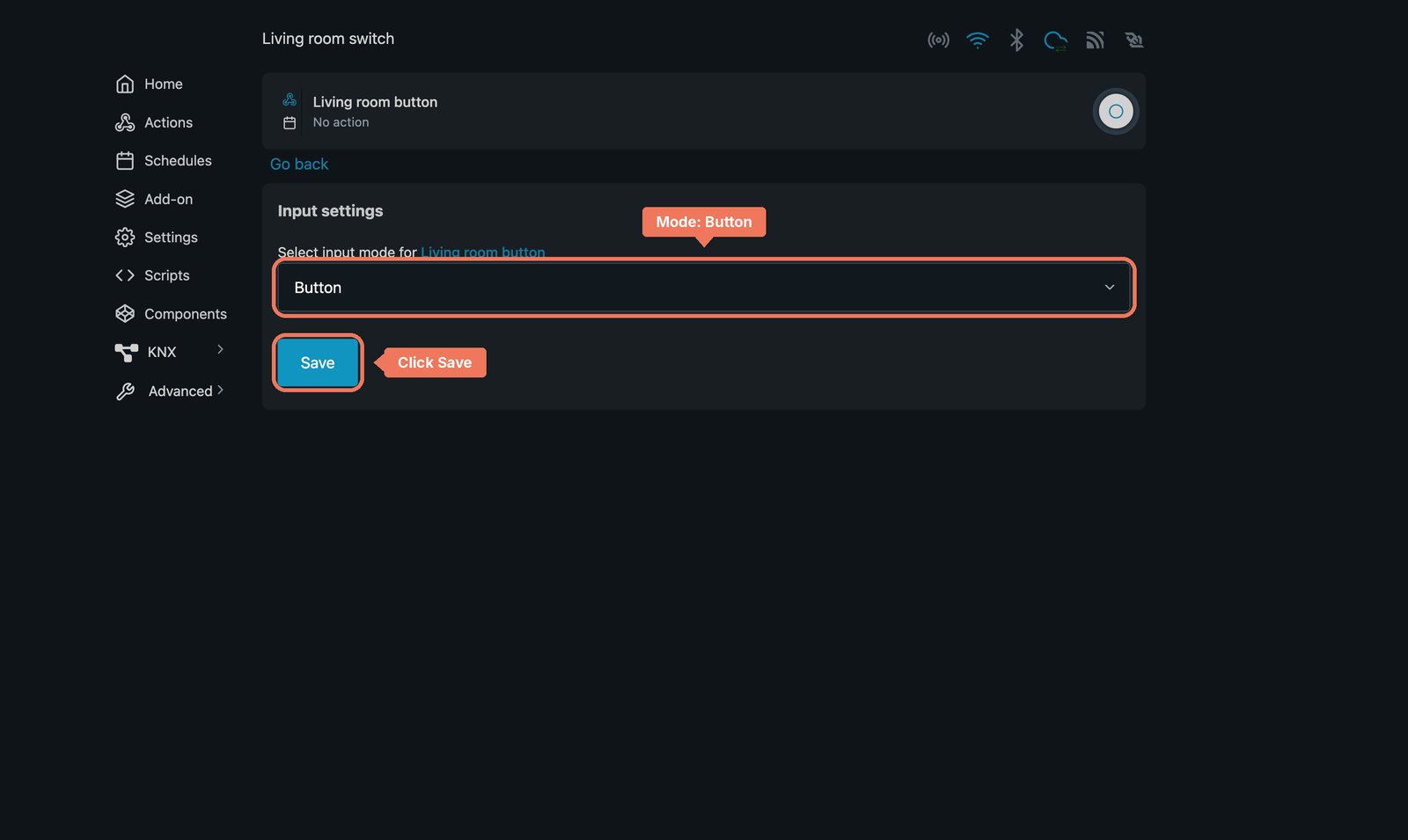Viewport: 1408px width, 840px height.
Task: Click the circular Living room button
Action: pos(1116,112)
